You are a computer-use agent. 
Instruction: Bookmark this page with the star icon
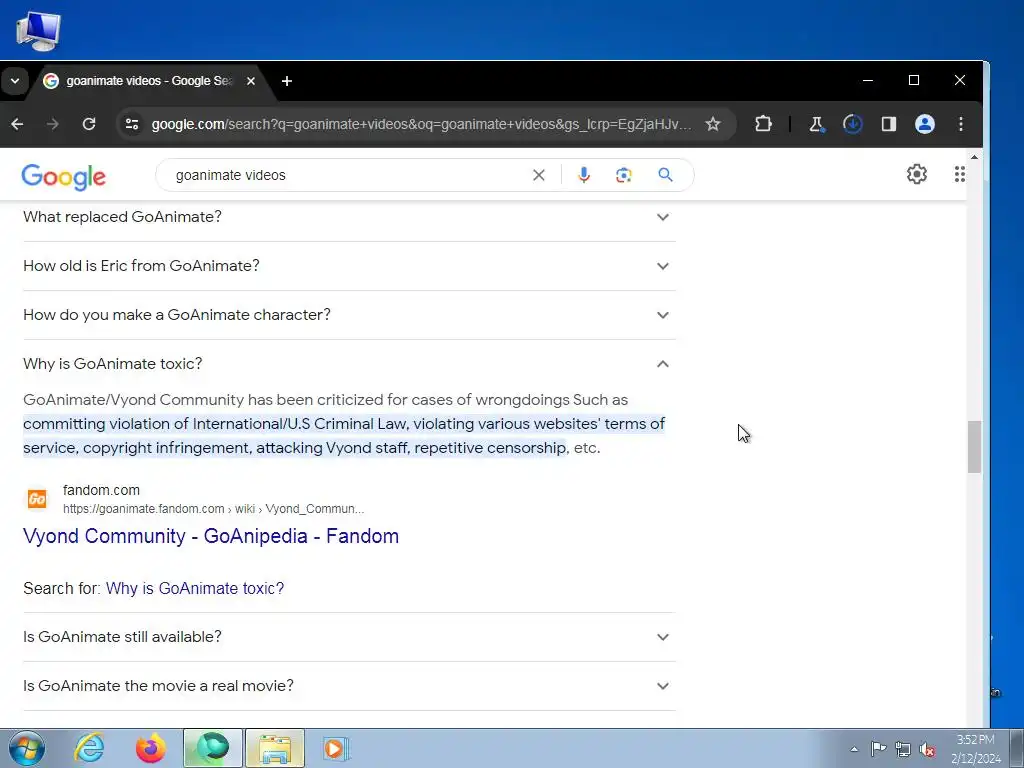click(712, 124)
